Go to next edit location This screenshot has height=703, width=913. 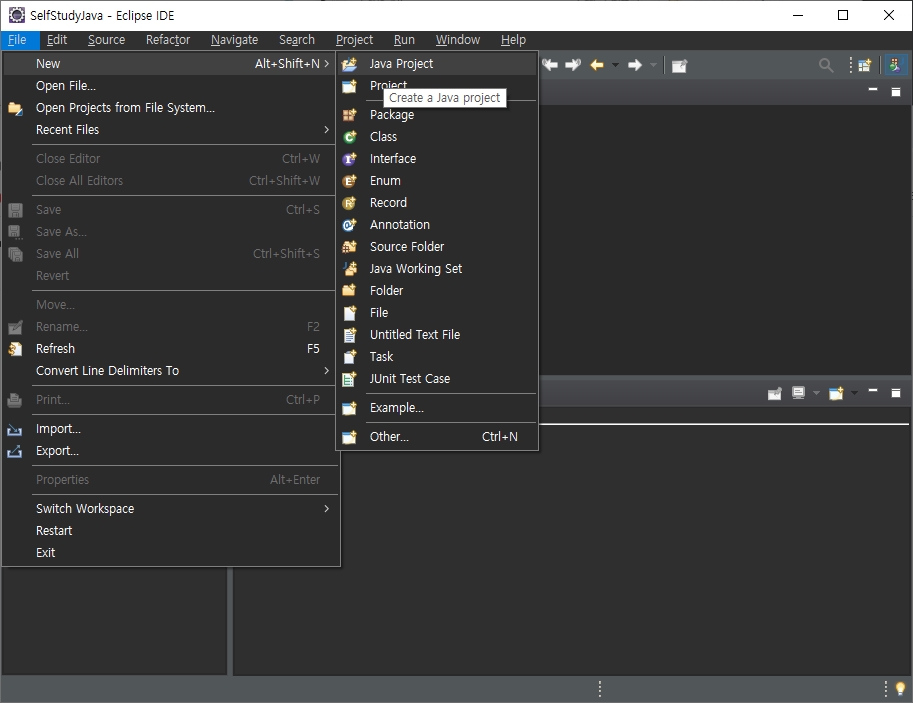pos(573,65)
